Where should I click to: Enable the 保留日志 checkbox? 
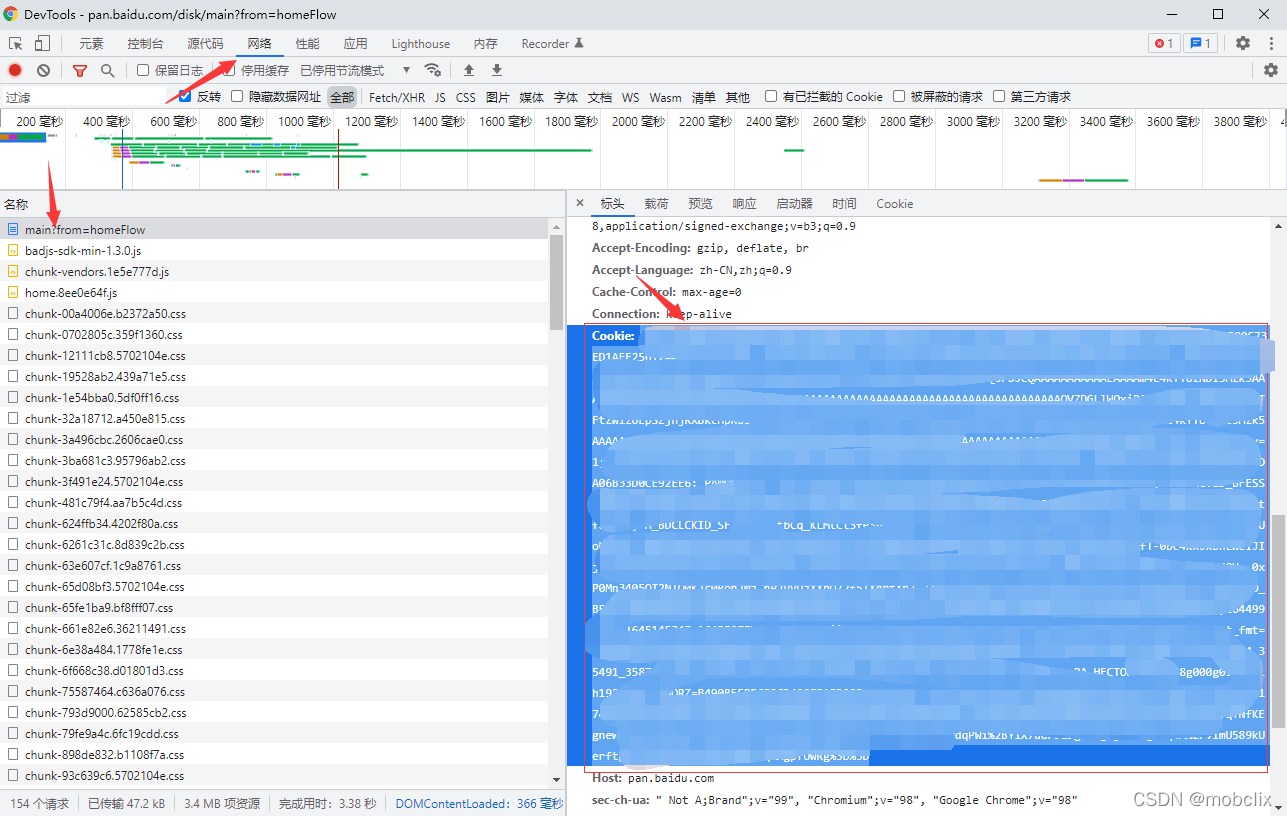click(143, 70)
